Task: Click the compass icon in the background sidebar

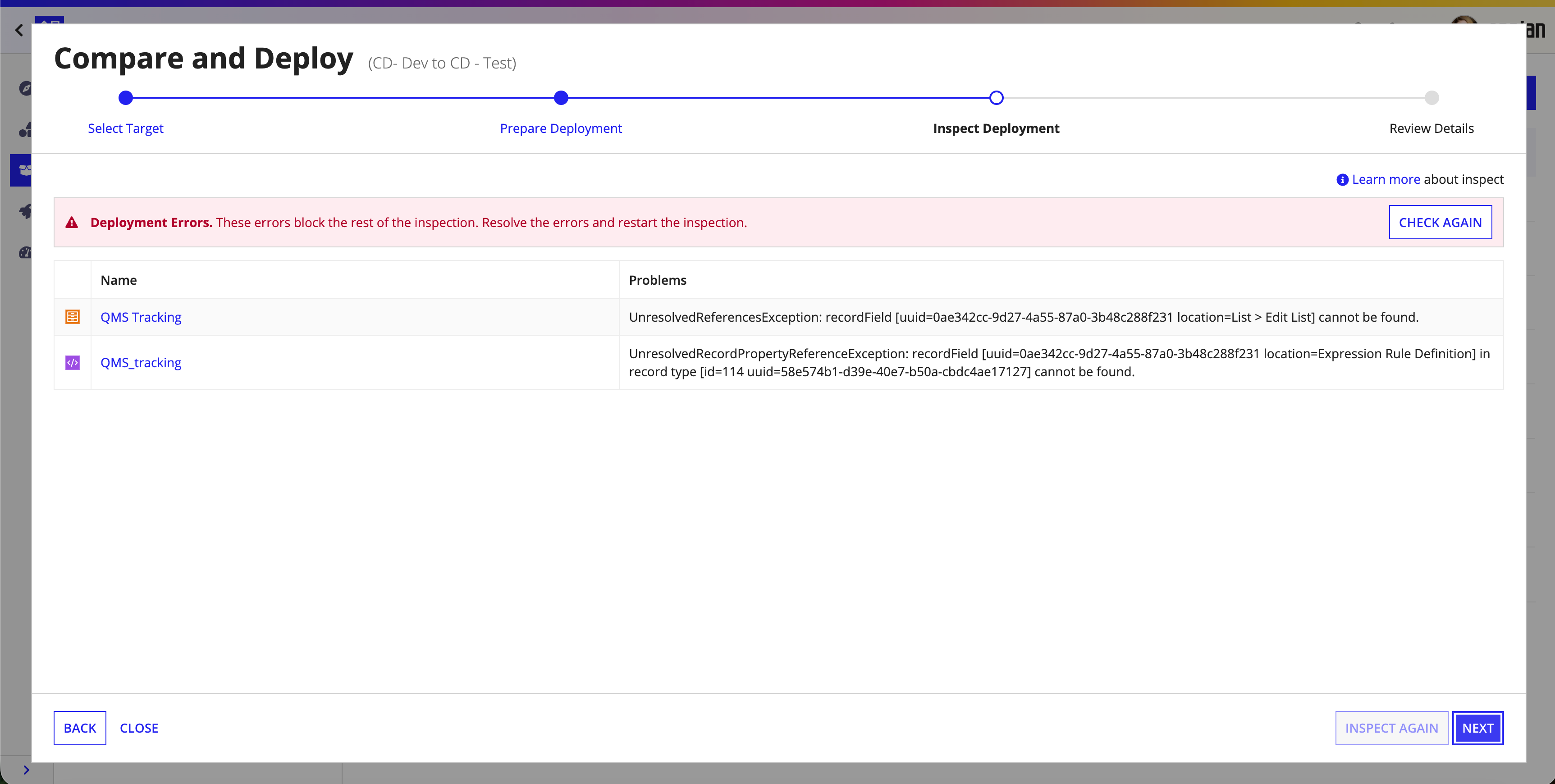Action: pos(25,89)
